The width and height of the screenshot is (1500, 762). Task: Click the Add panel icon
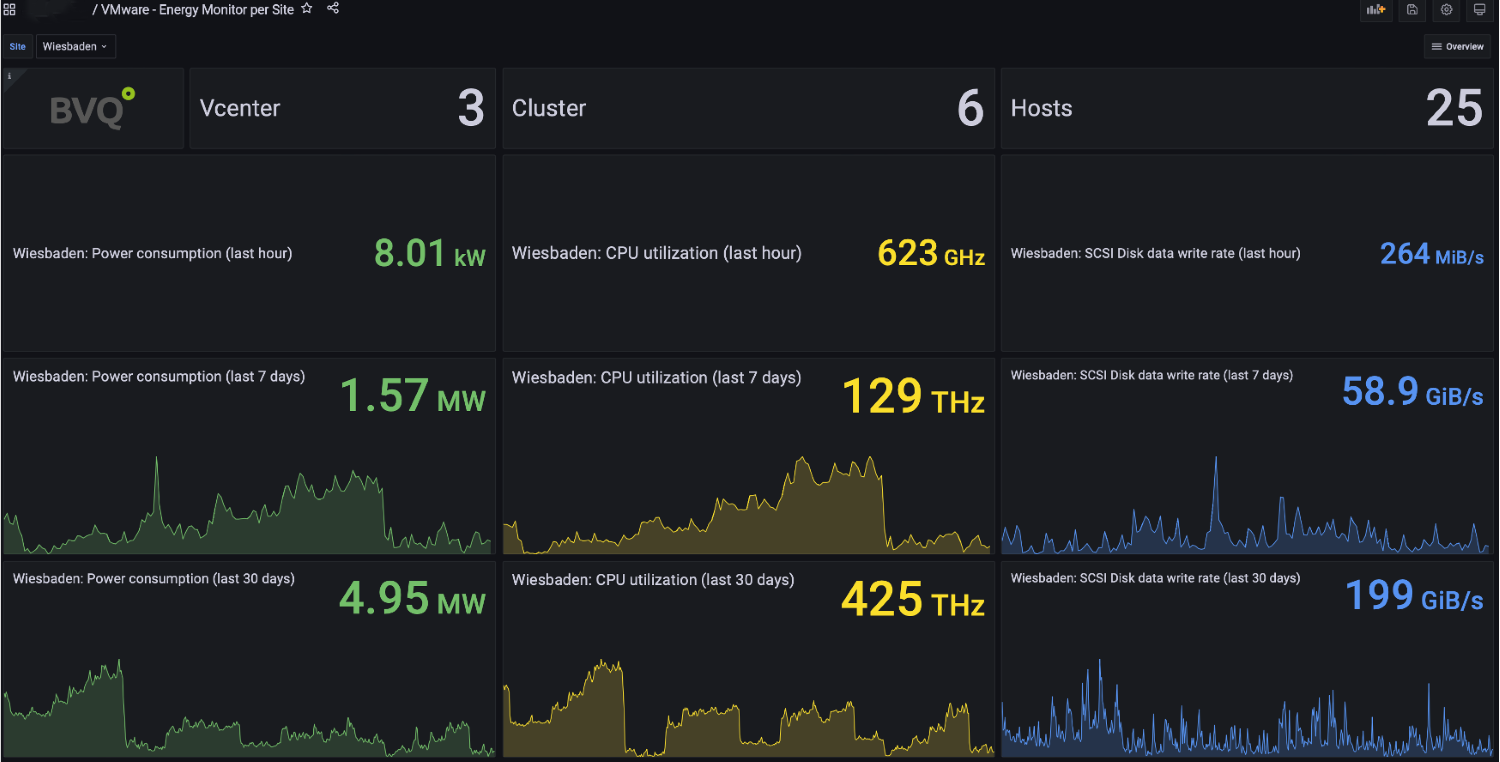click(1376, 10)
